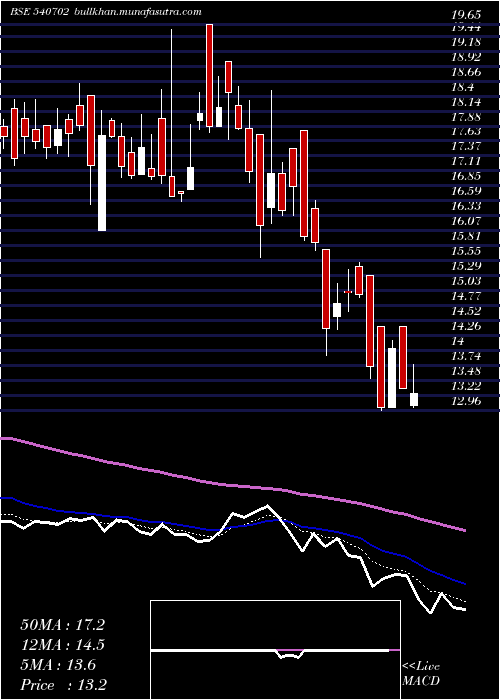Select the 17.11 price axis label

coord(466,161)
